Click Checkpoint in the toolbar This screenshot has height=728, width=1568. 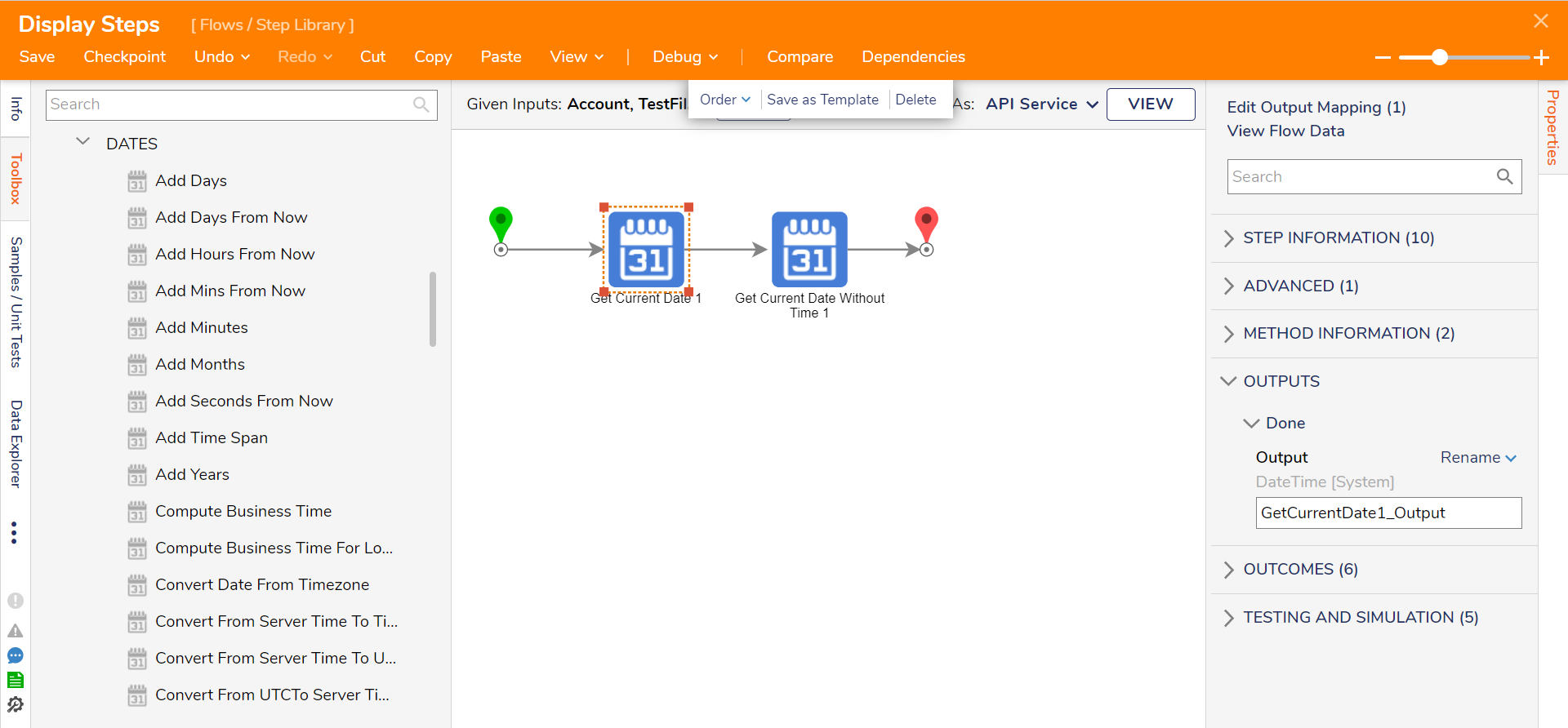point(124,56)
